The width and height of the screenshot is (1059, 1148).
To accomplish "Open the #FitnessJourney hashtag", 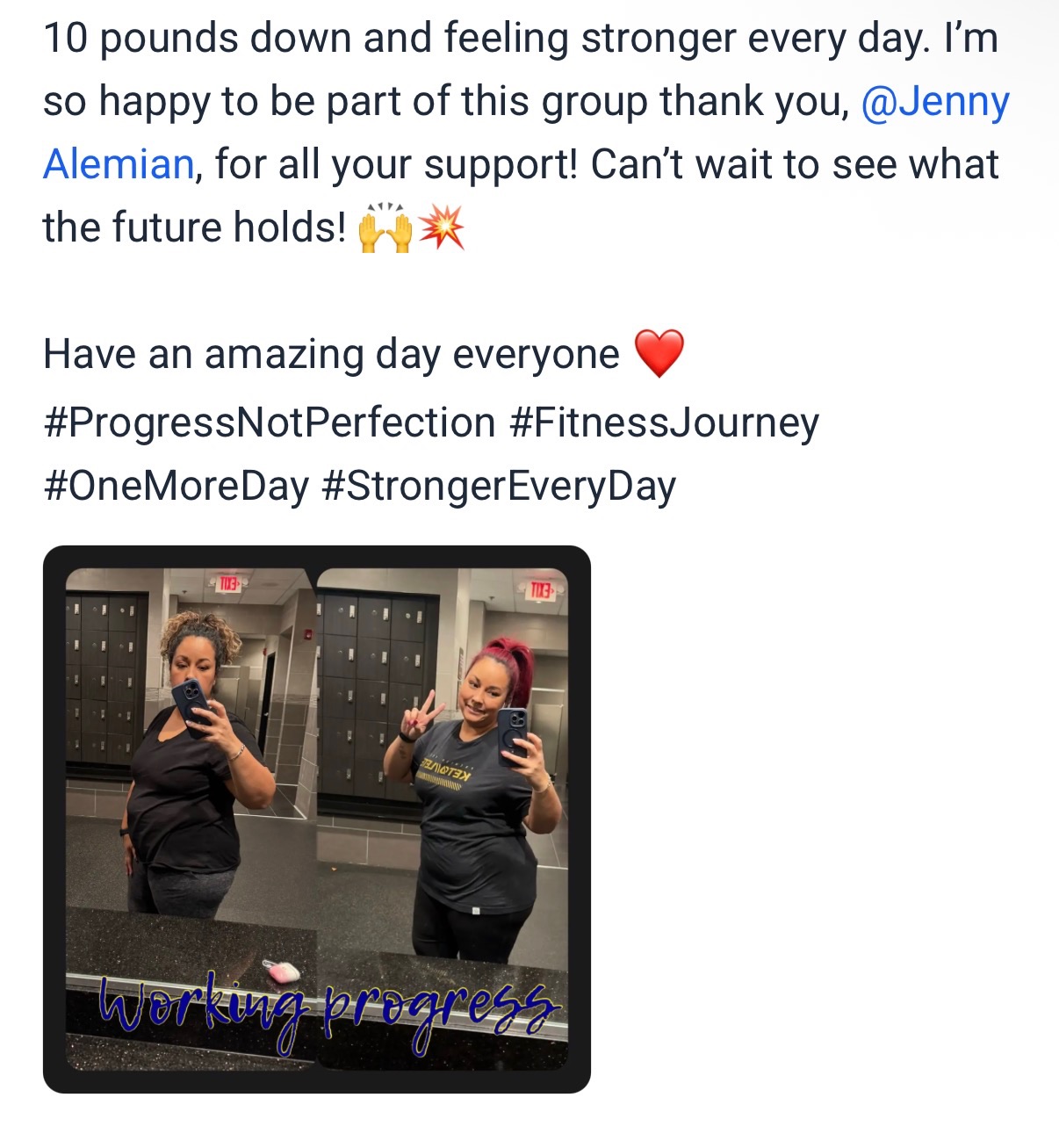I will pos(664,422).
